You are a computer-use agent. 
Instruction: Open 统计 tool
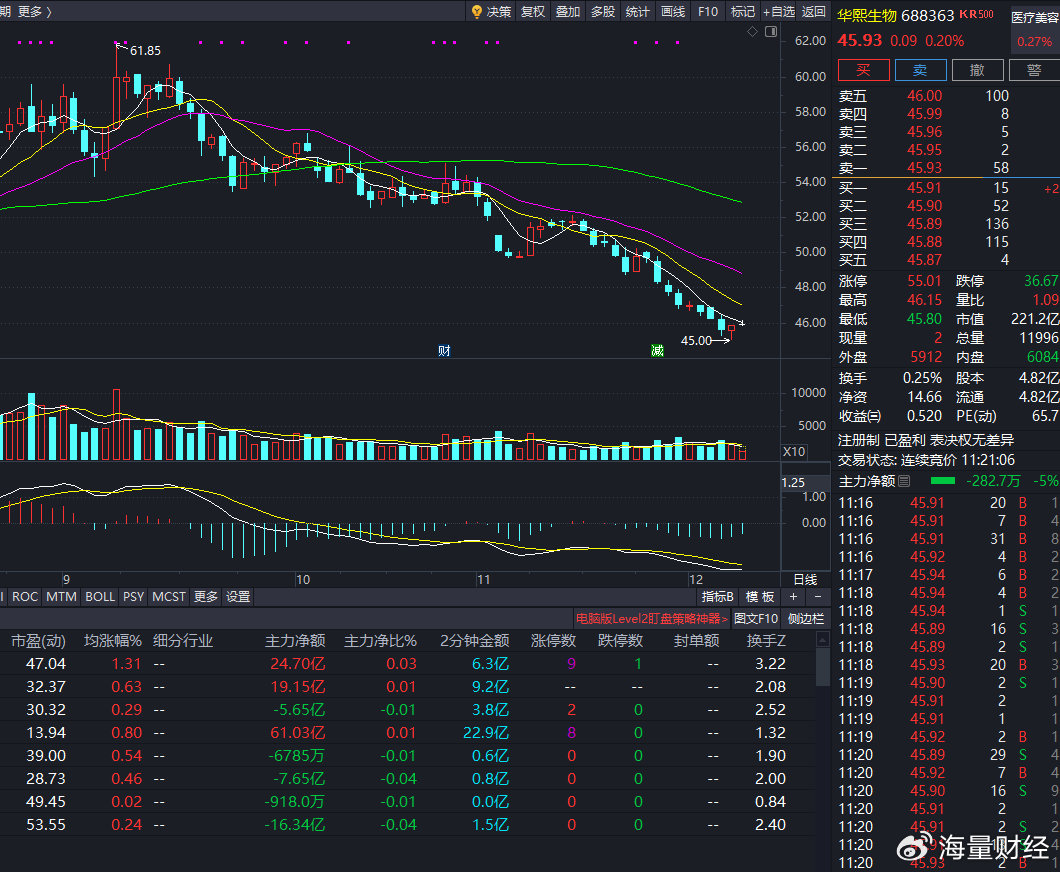[x=637, y=11]
